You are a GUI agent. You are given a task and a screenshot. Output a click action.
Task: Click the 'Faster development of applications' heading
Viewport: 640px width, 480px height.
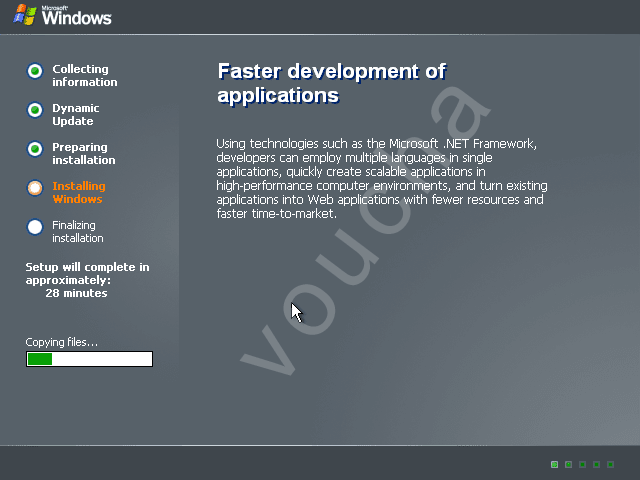pyautogui.click(x=332, y=83)
